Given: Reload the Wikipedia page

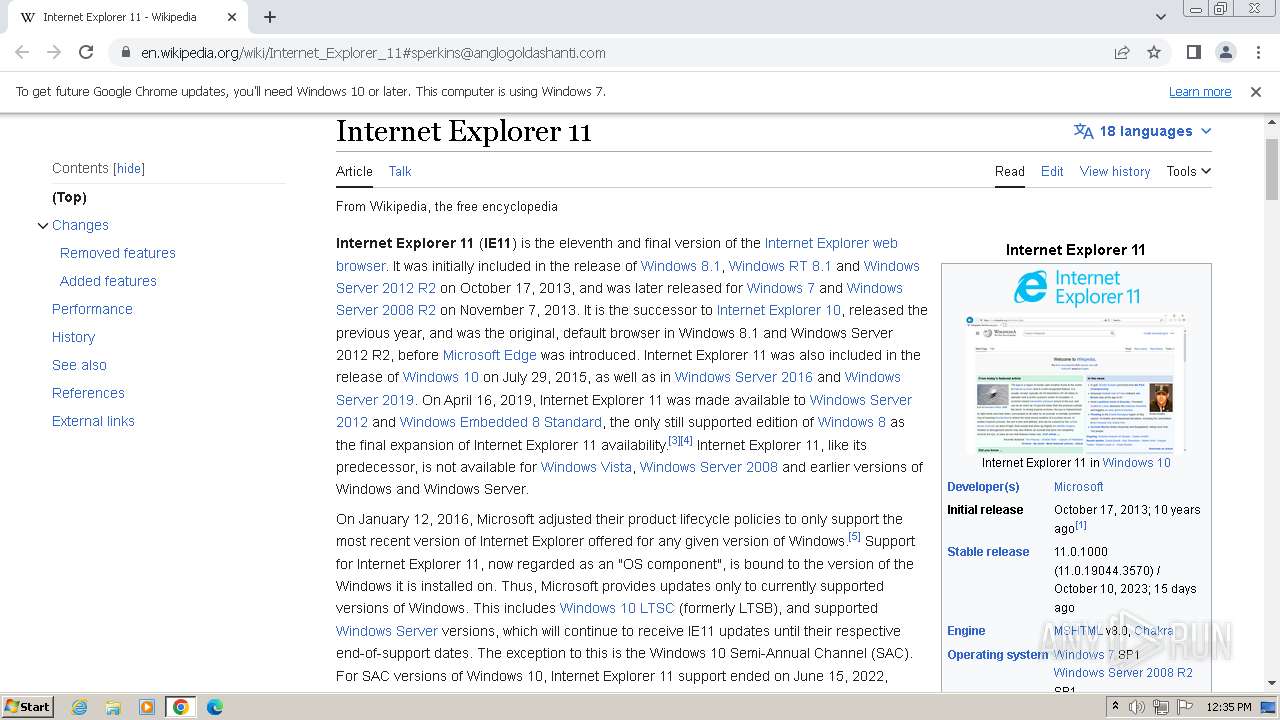Looking at the screenshot, I should [x=86, y=53].
